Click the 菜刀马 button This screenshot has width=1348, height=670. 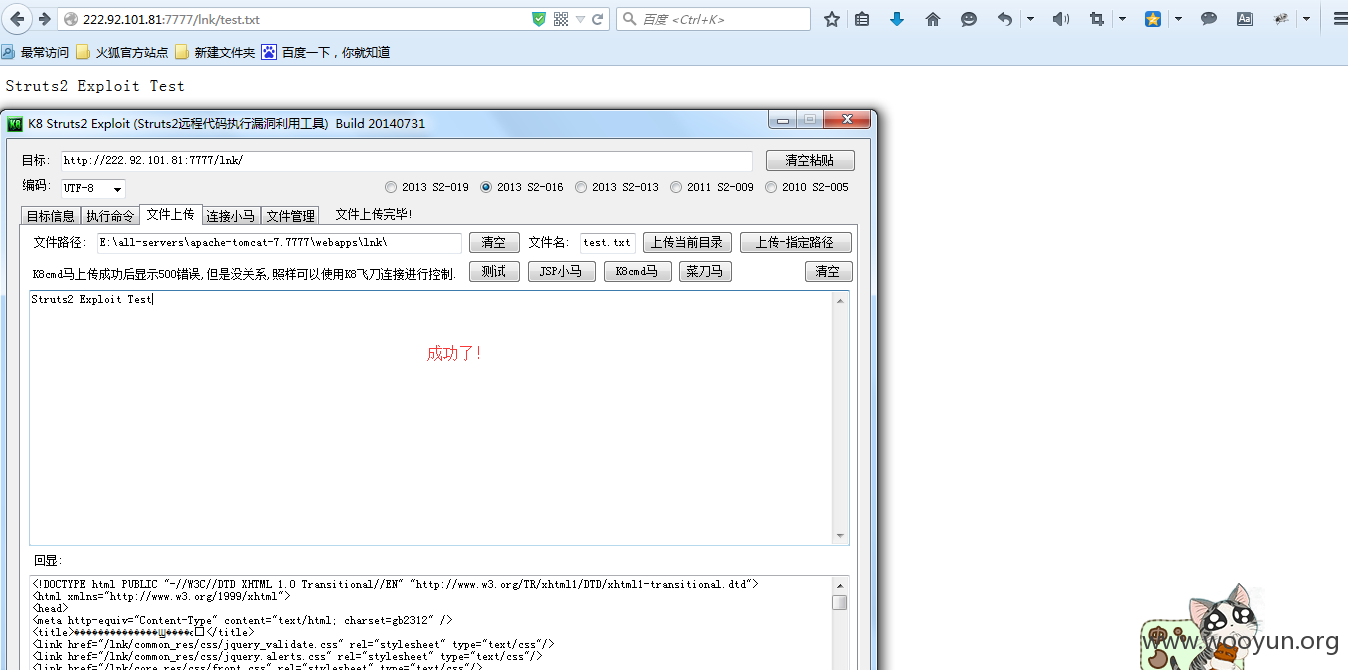pyautogui.click(x=705, y=272)
